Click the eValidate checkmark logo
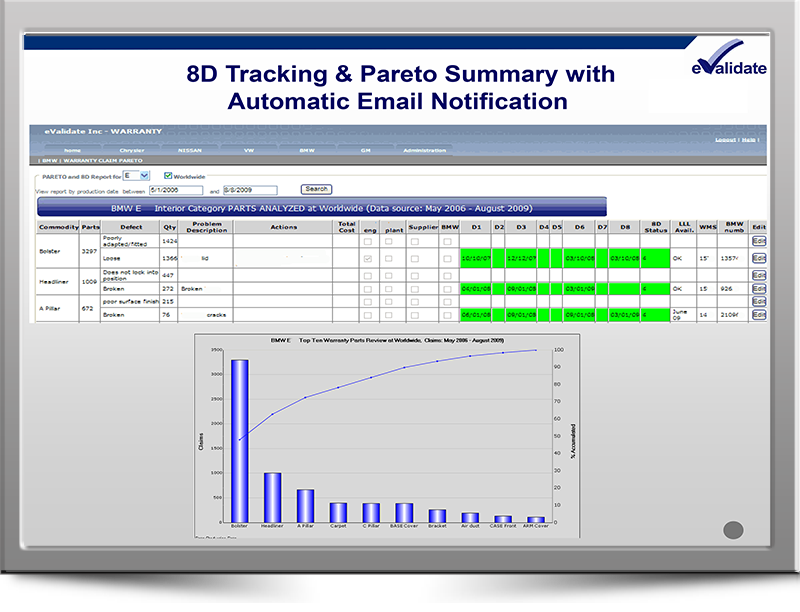The width and height of the screenshot is (800, 612). tap(729, 58)
